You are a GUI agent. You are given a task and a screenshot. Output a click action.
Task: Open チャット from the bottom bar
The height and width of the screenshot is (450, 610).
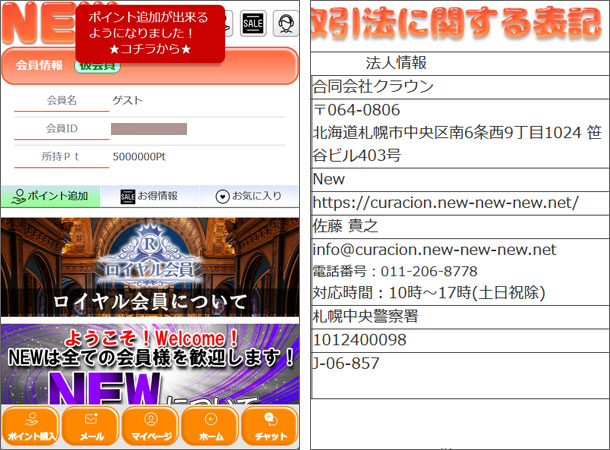coord(269,426)
